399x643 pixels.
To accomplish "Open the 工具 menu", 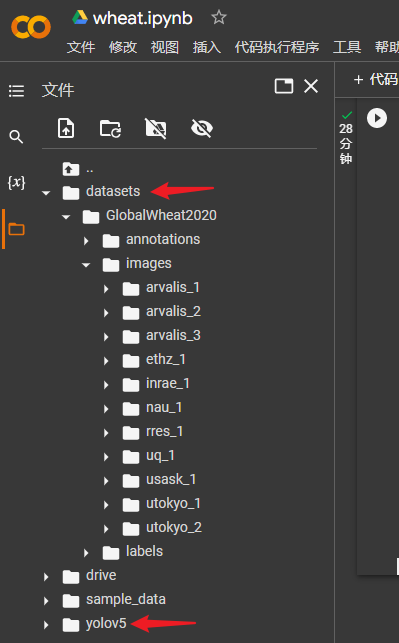I will pyautogui.click(x=347, y=47).
